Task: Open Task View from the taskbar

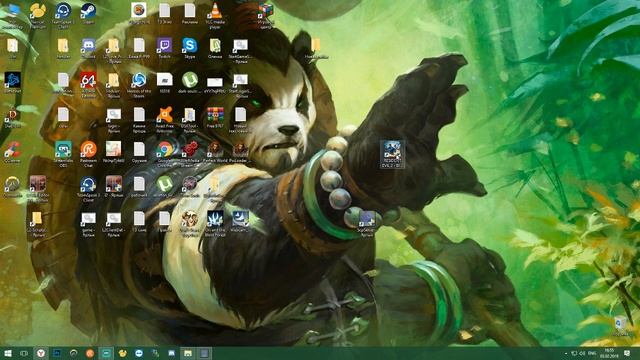Action: click(24, 353)
